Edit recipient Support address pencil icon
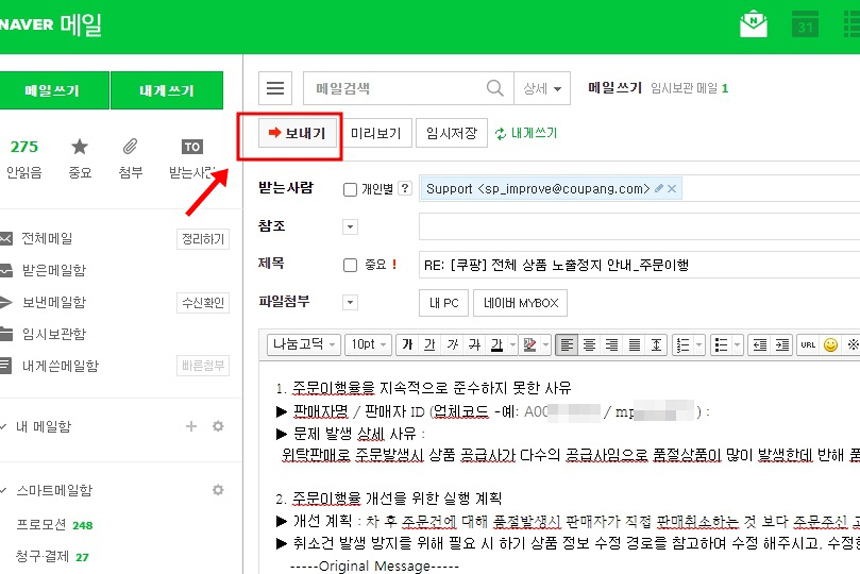This screenshot has height=574, width=860. 659,189
